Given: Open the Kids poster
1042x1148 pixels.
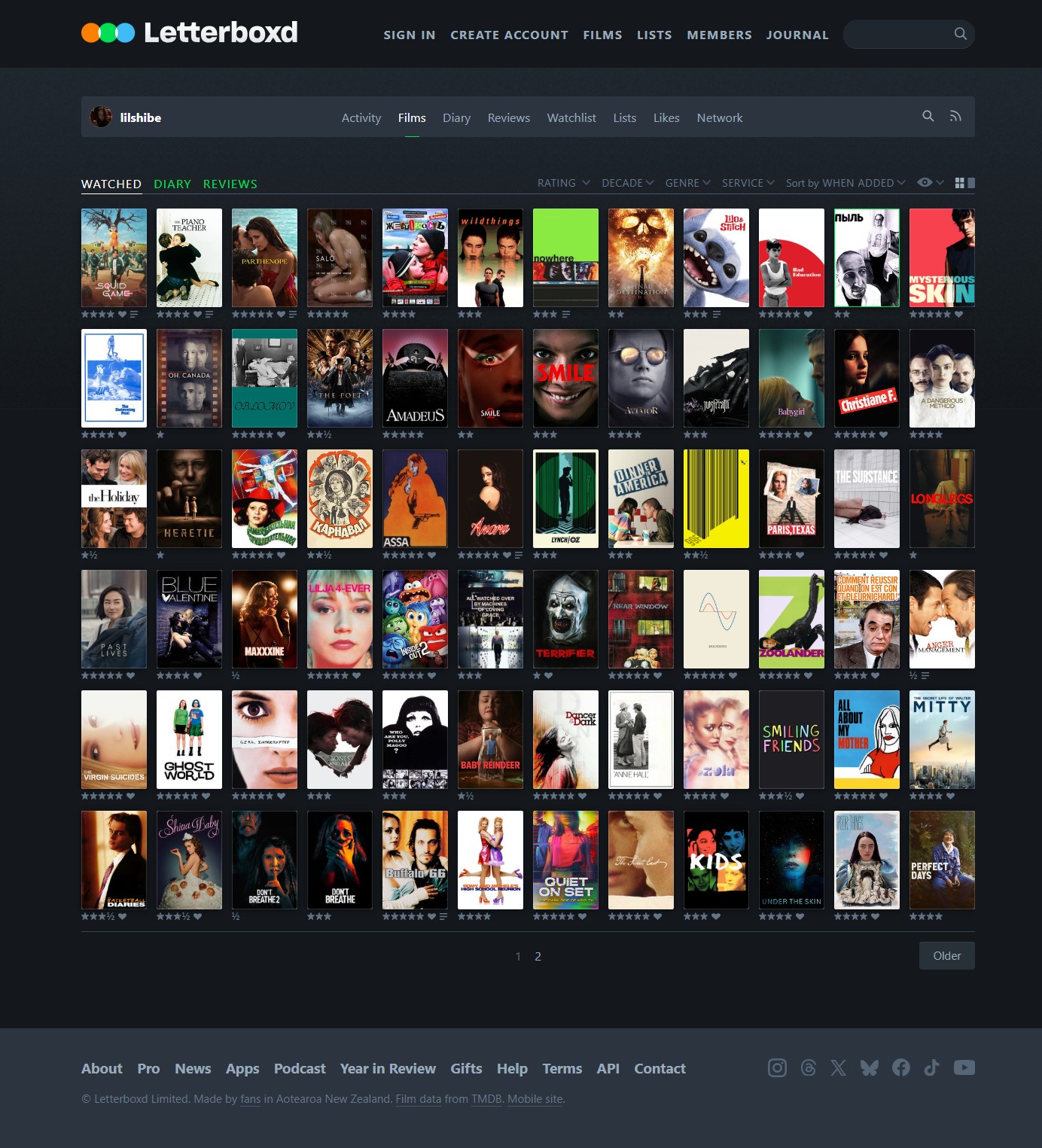Looking at the screenshot, I should coord(716,860).
